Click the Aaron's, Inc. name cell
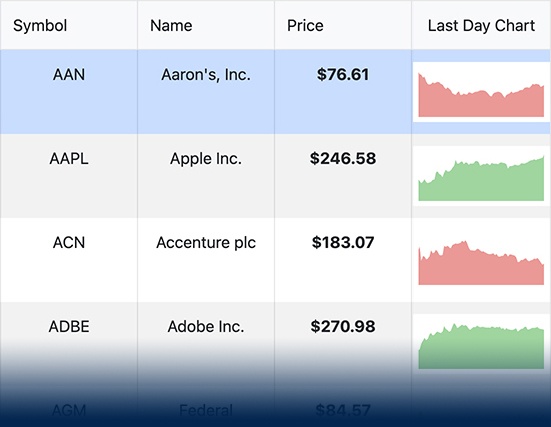The height and width of the screenshot is (427, 551). pos(206,92)
